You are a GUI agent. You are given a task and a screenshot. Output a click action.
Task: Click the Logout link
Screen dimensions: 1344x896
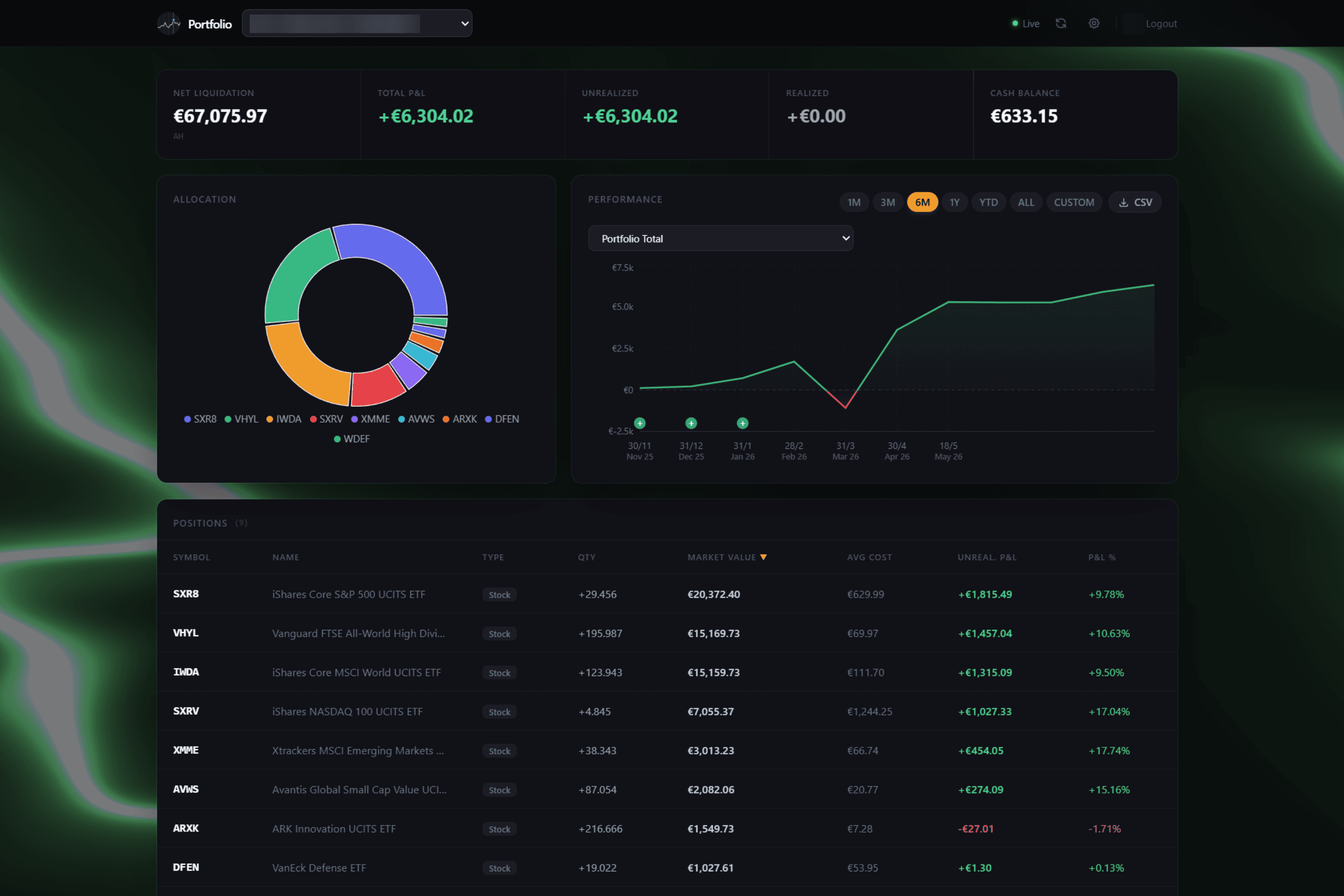(1161, 23)
